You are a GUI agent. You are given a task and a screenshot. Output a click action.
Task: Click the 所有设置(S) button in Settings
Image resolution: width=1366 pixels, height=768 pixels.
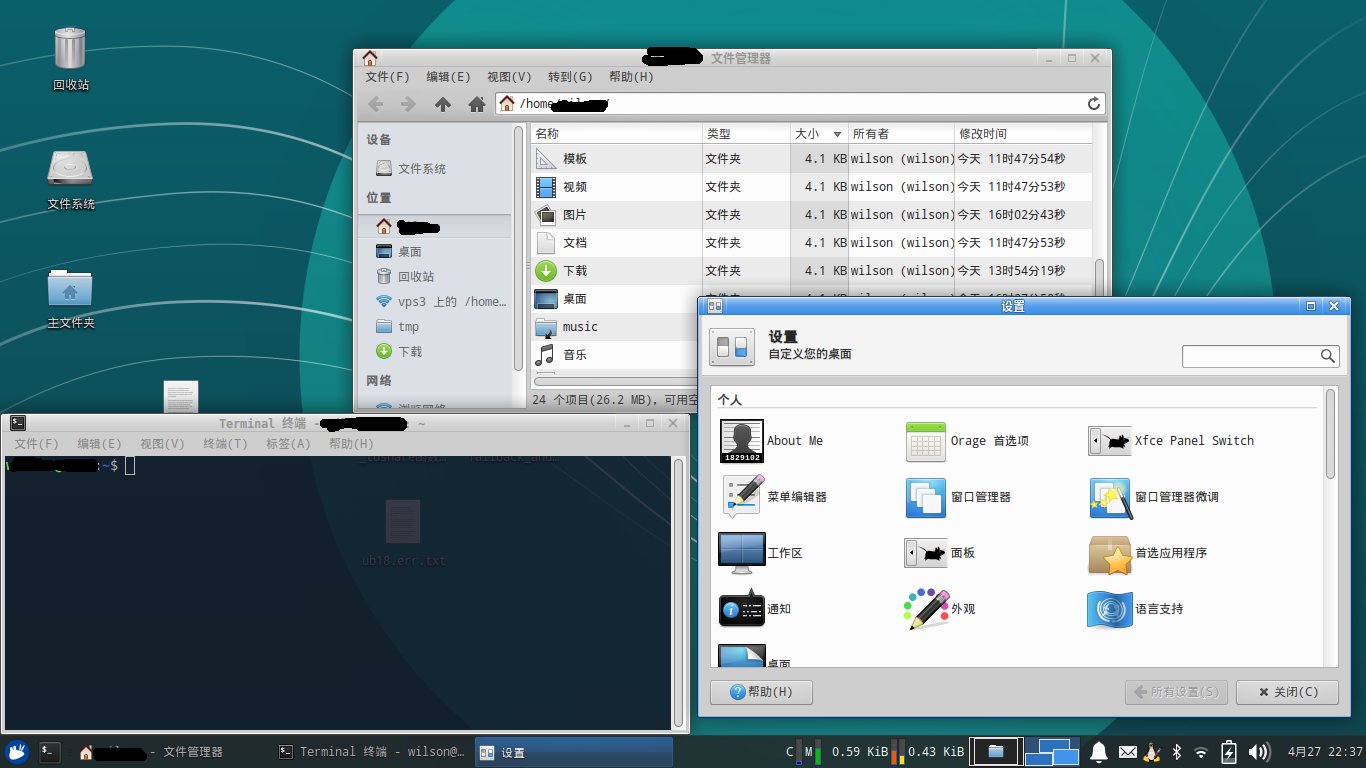click(1176, 692)
